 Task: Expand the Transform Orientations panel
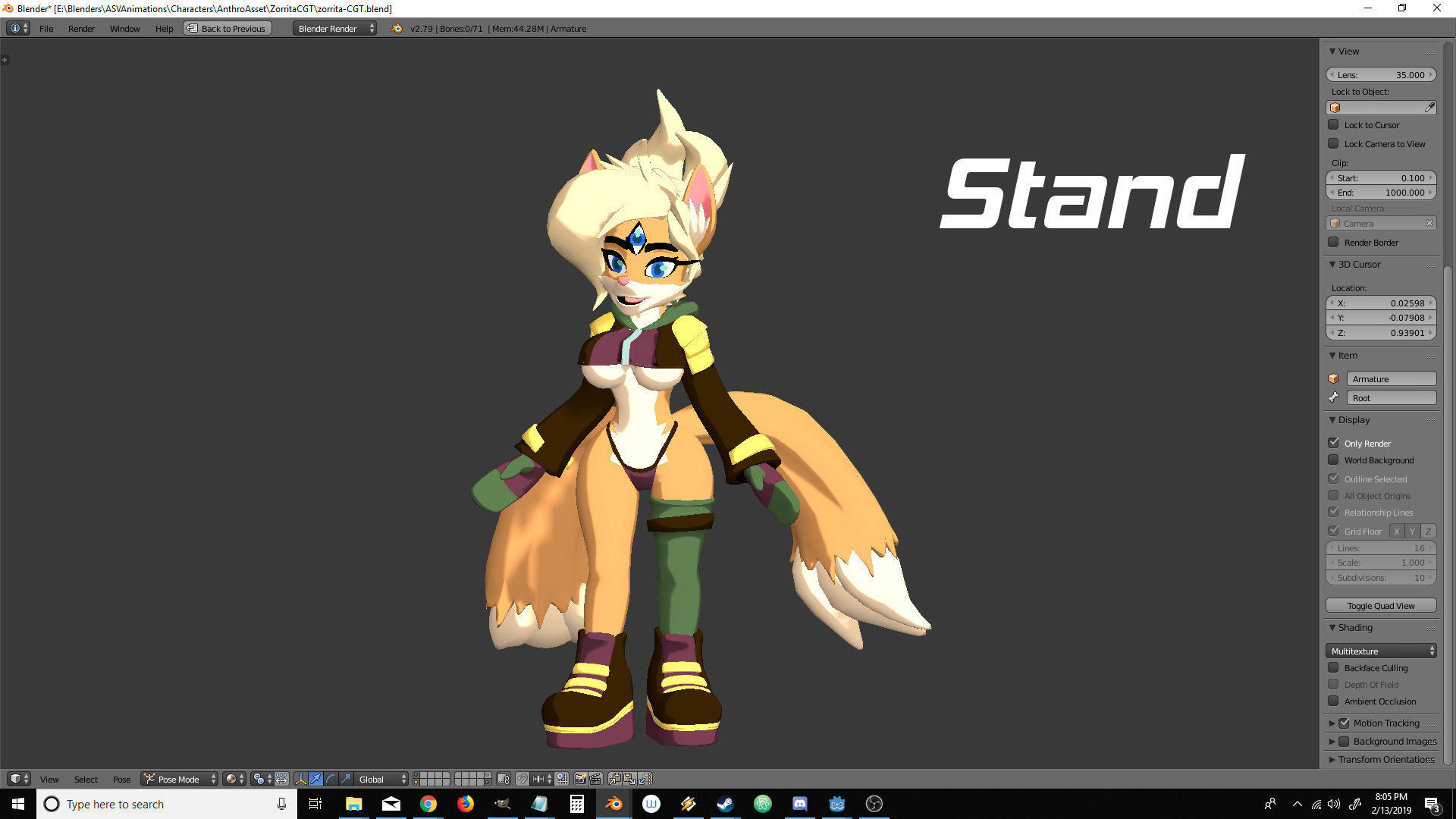point(1332,759)
